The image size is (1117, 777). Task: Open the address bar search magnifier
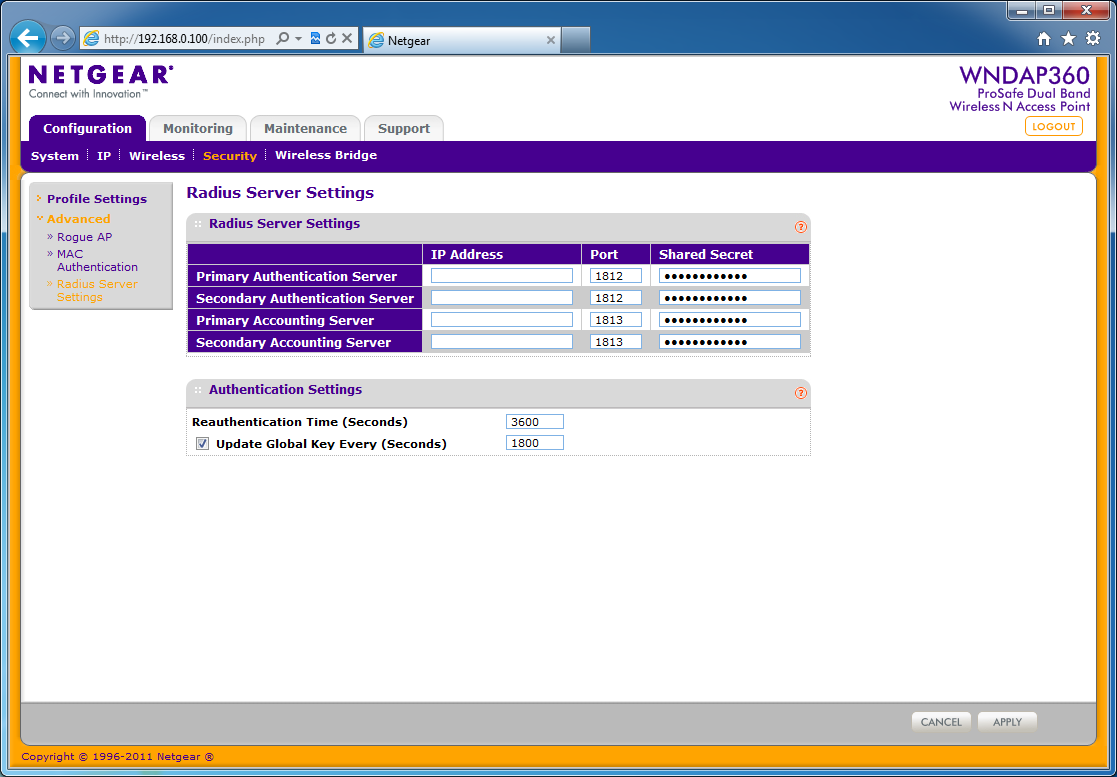282,38
